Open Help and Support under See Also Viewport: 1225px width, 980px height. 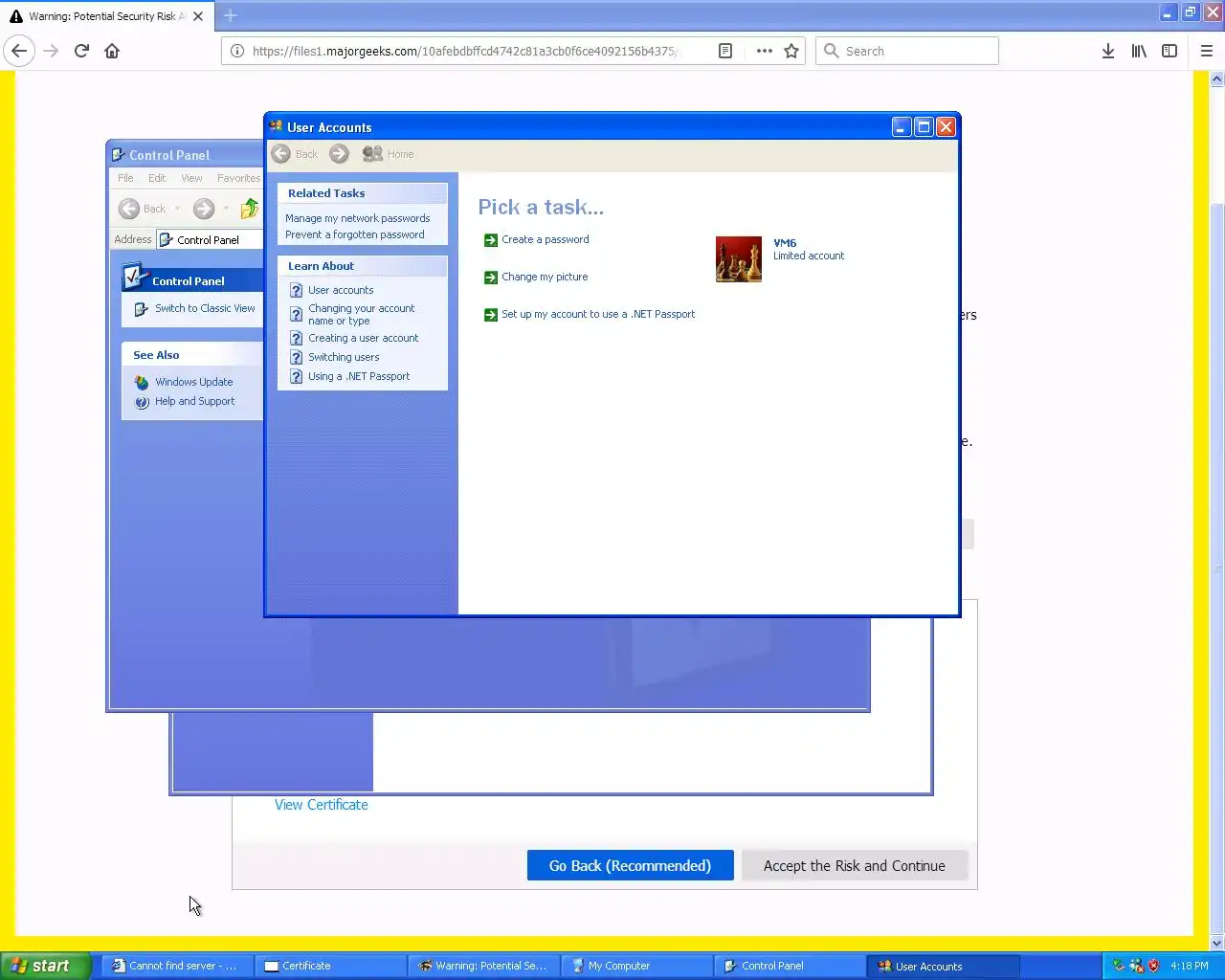pos(194,401)
